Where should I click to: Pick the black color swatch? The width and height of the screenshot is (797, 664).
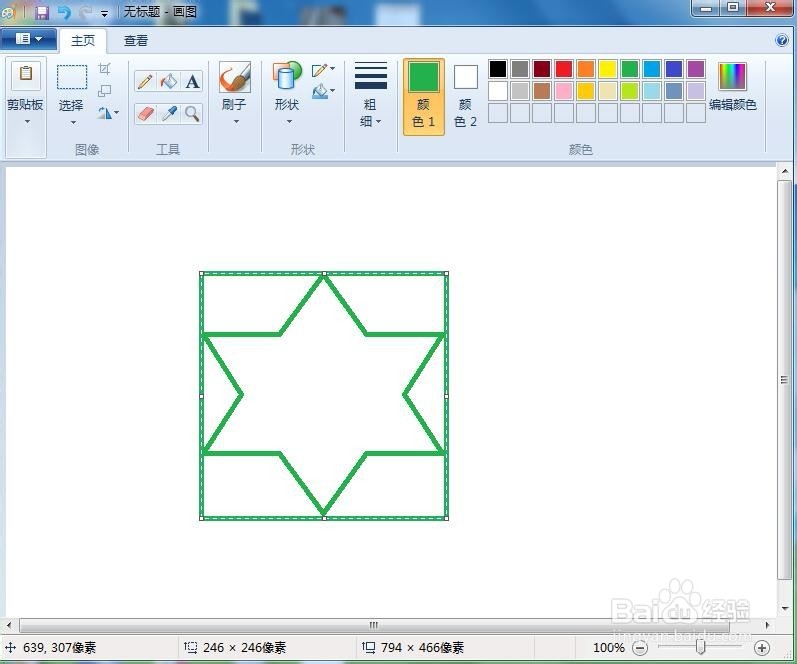[498, 69]
